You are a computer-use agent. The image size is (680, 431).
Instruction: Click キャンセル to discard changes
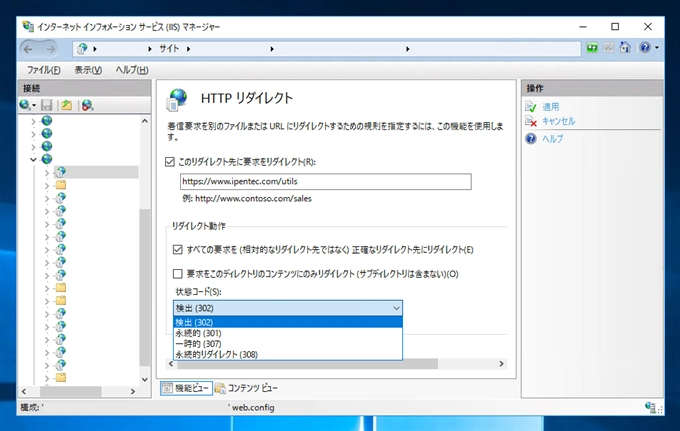click(x=559, y=121)
